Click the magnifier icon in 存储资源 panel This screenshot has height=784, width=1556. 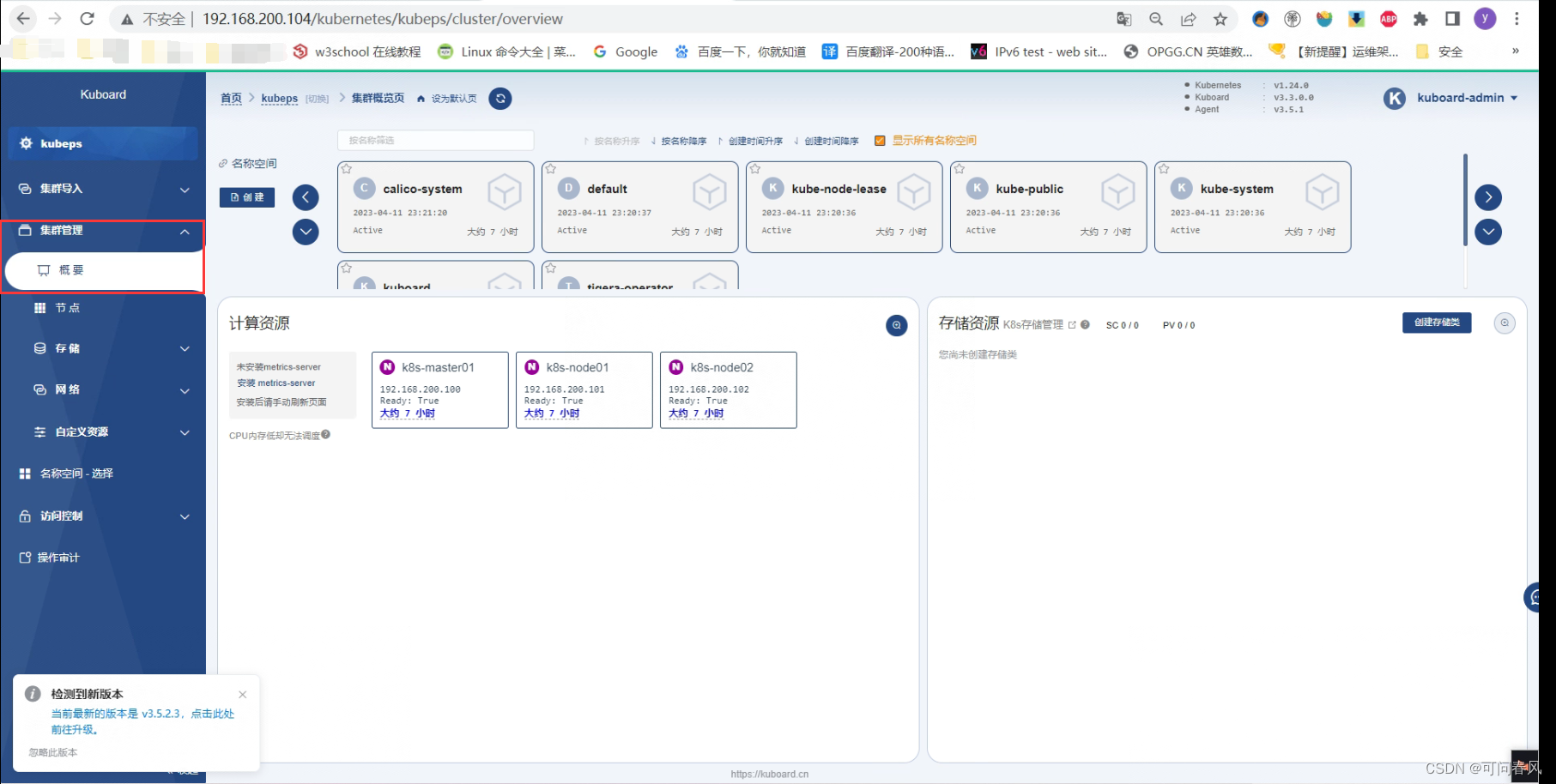click(1505, 323)
